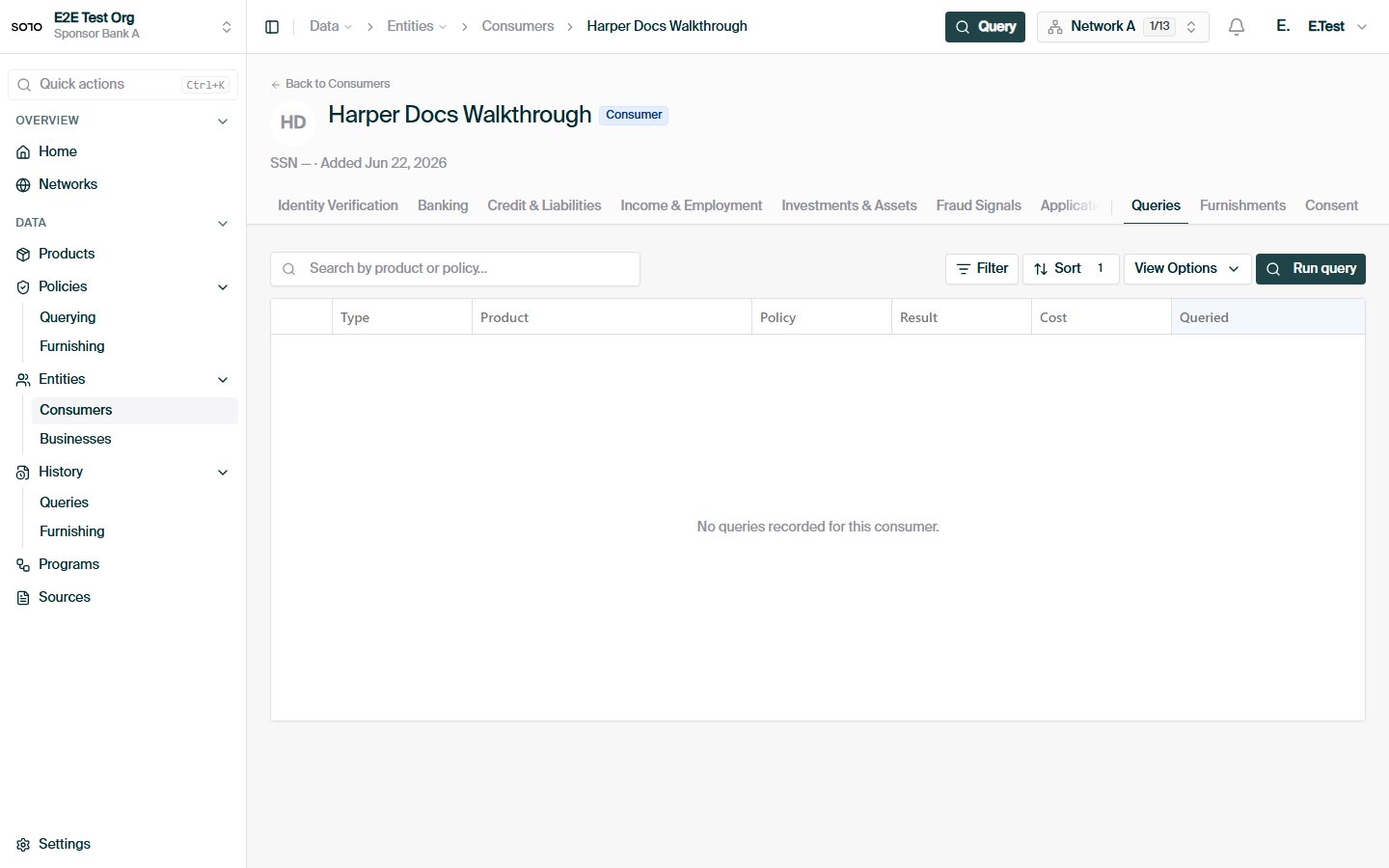
Task: Collapse the Entities submenu chevron
Action: [x=223, y=380]
